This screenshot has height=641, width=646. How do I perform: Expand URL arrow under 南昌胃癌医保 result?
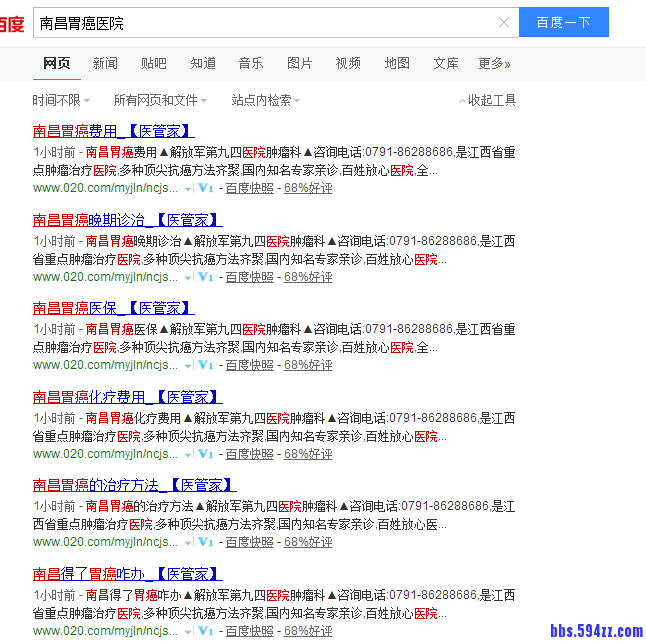click(x=187, y=366)
